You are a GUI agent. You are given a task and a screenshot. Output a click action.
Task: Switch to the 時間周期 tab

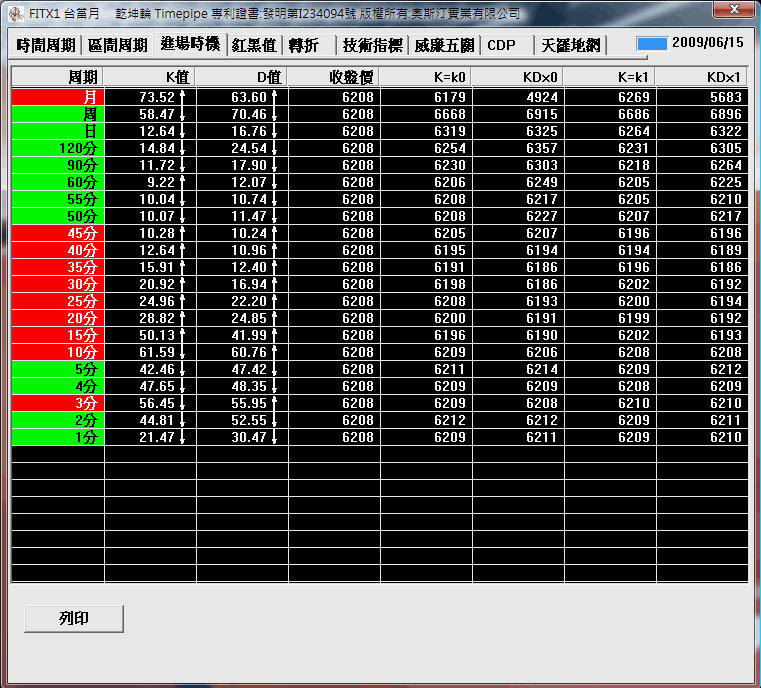(46, 46)
